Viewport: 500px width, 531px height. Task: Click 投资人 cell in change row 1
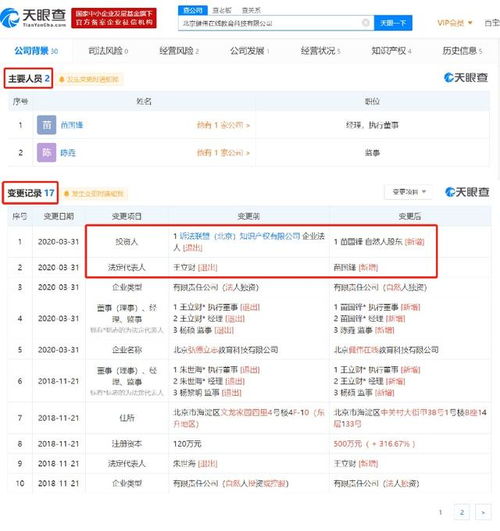pos(127,242)
